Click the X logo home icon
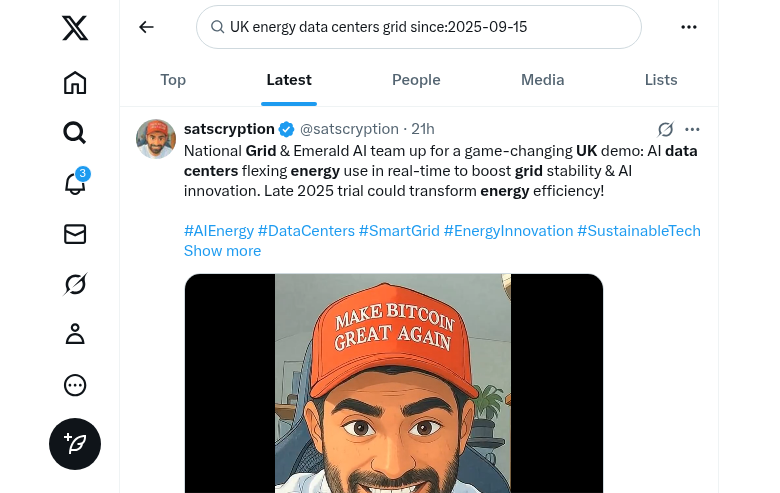The image size is (780, 493). [x=75, y=28]
